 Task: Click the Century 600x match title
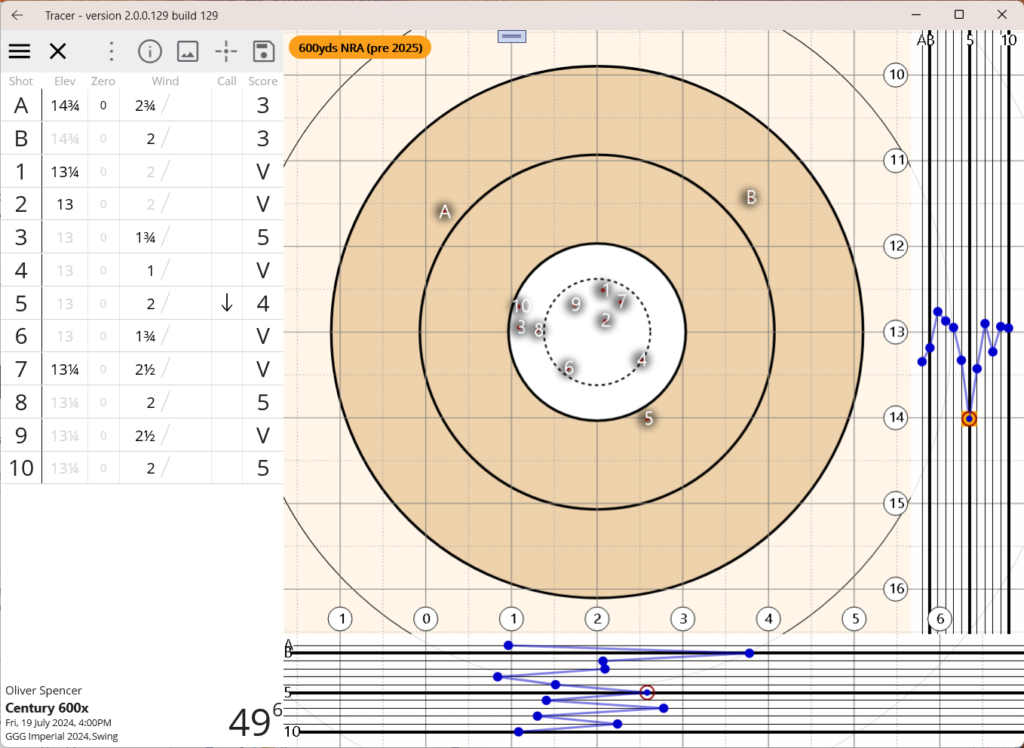coord(47,708)
